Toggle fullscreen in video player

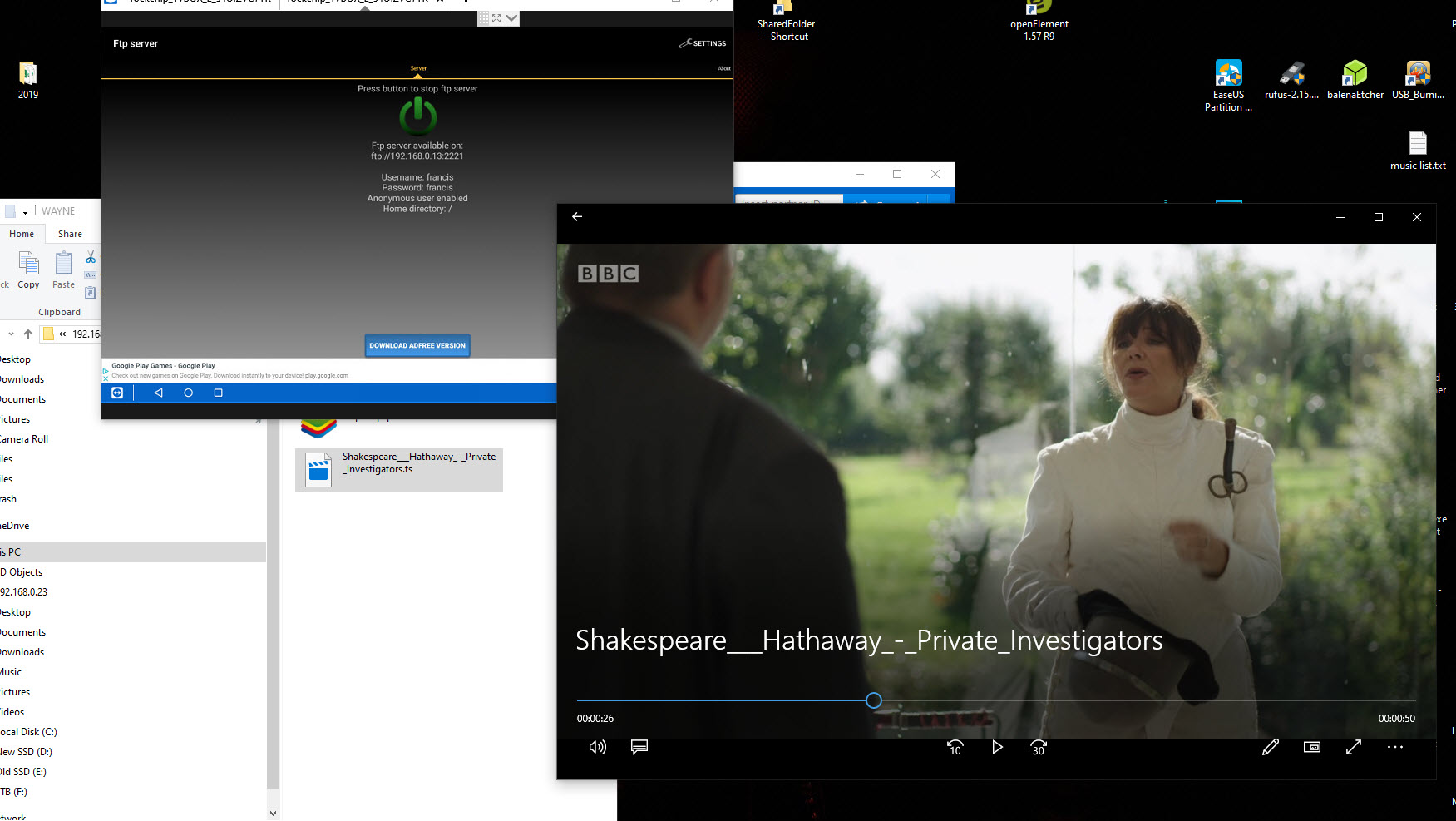click(x=1354, y=747)
